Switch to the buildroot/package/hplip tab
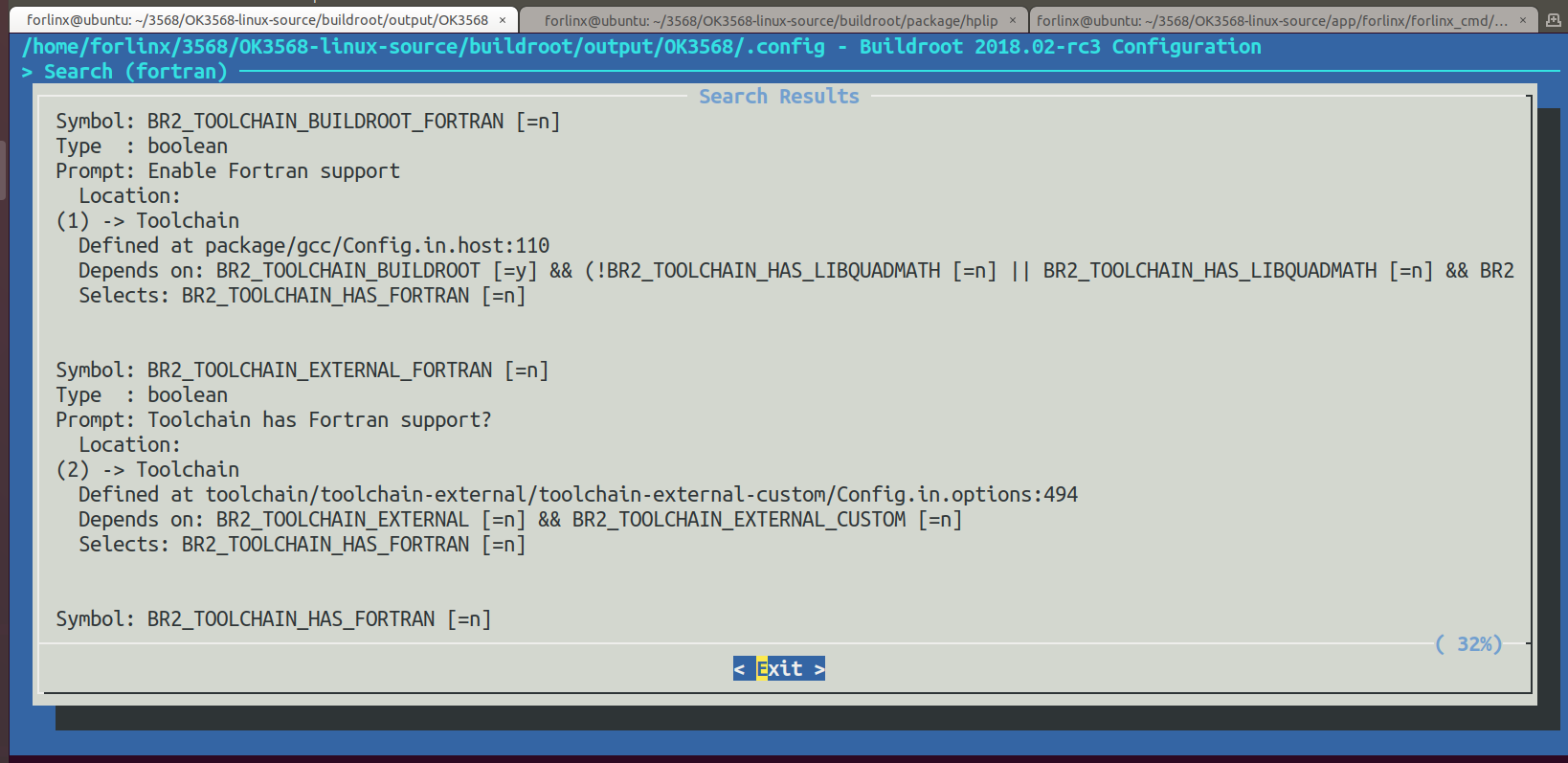 [x=770, y=20]
